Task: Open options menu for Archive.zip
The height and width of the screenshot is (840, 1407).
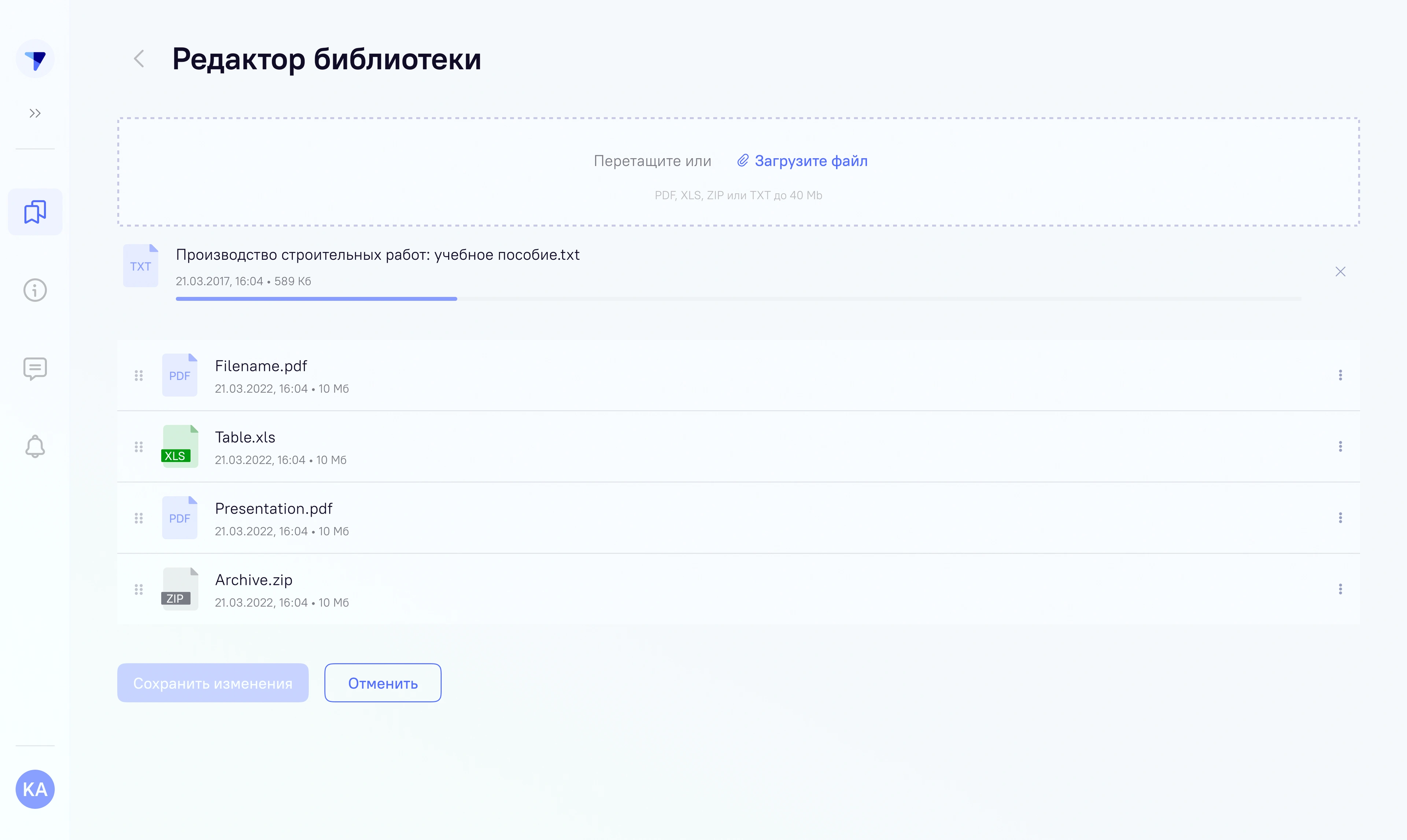Action: click(1340, 589)
